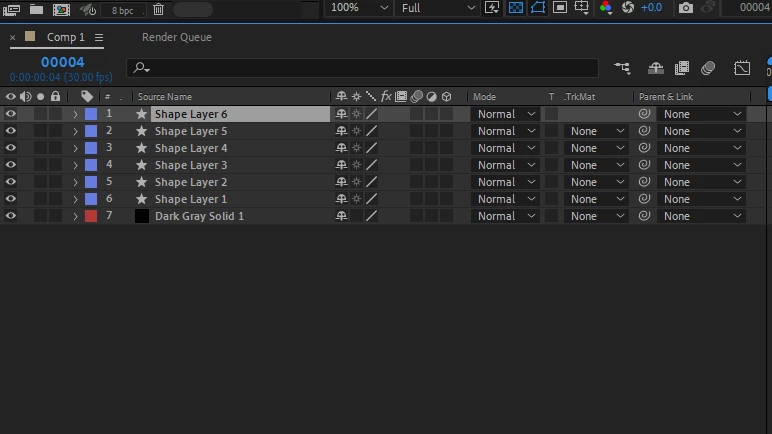Switch to Render Queue tab
The height and width of the screenshot is (434, 772).
pos(177,37)
